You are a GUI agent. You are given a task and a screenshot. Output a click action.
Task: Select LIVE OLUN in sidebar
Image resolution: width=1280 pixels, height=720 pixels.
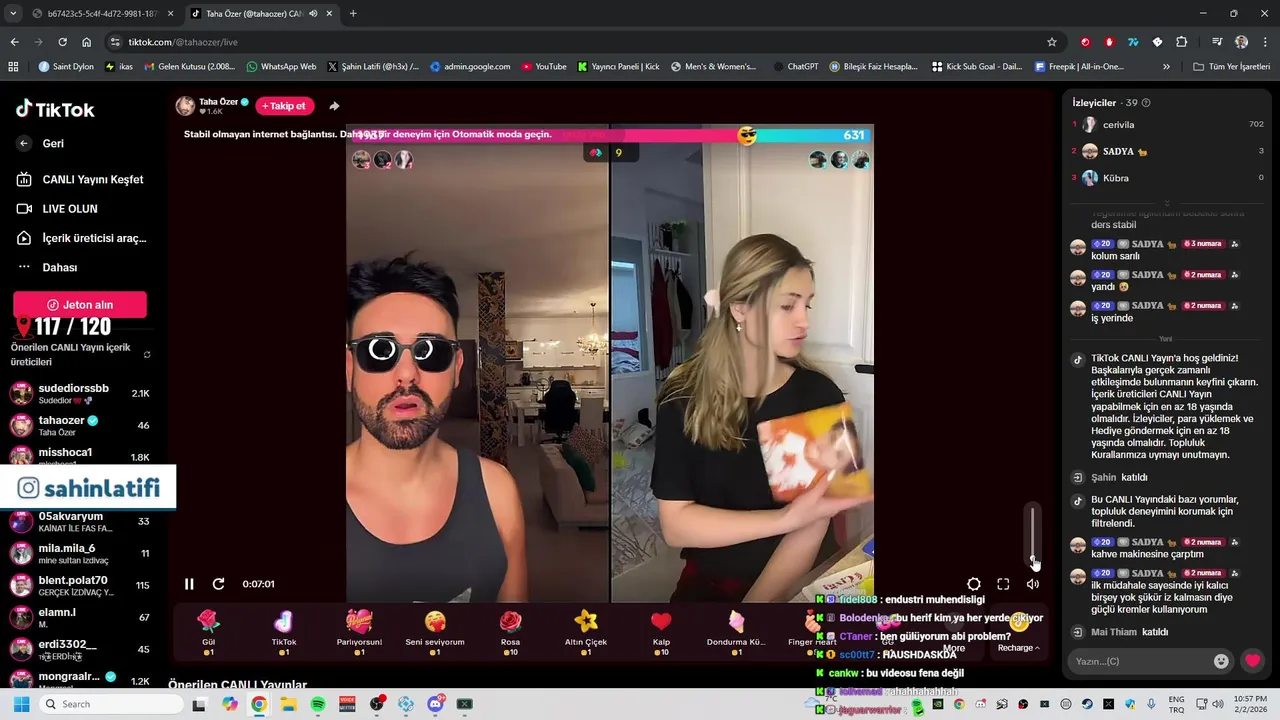click(58, 208)
